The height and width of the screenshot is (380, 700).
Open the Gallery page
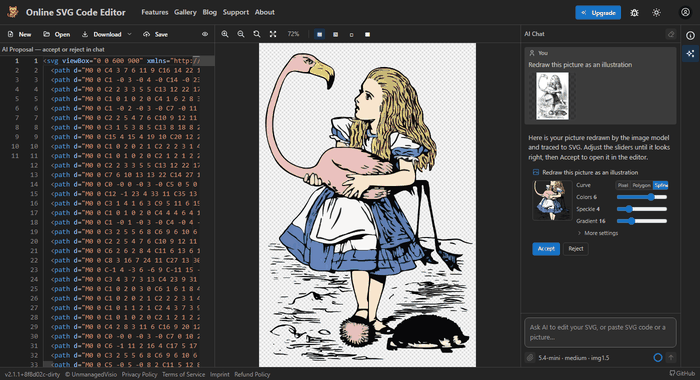[x=185, y=12]
